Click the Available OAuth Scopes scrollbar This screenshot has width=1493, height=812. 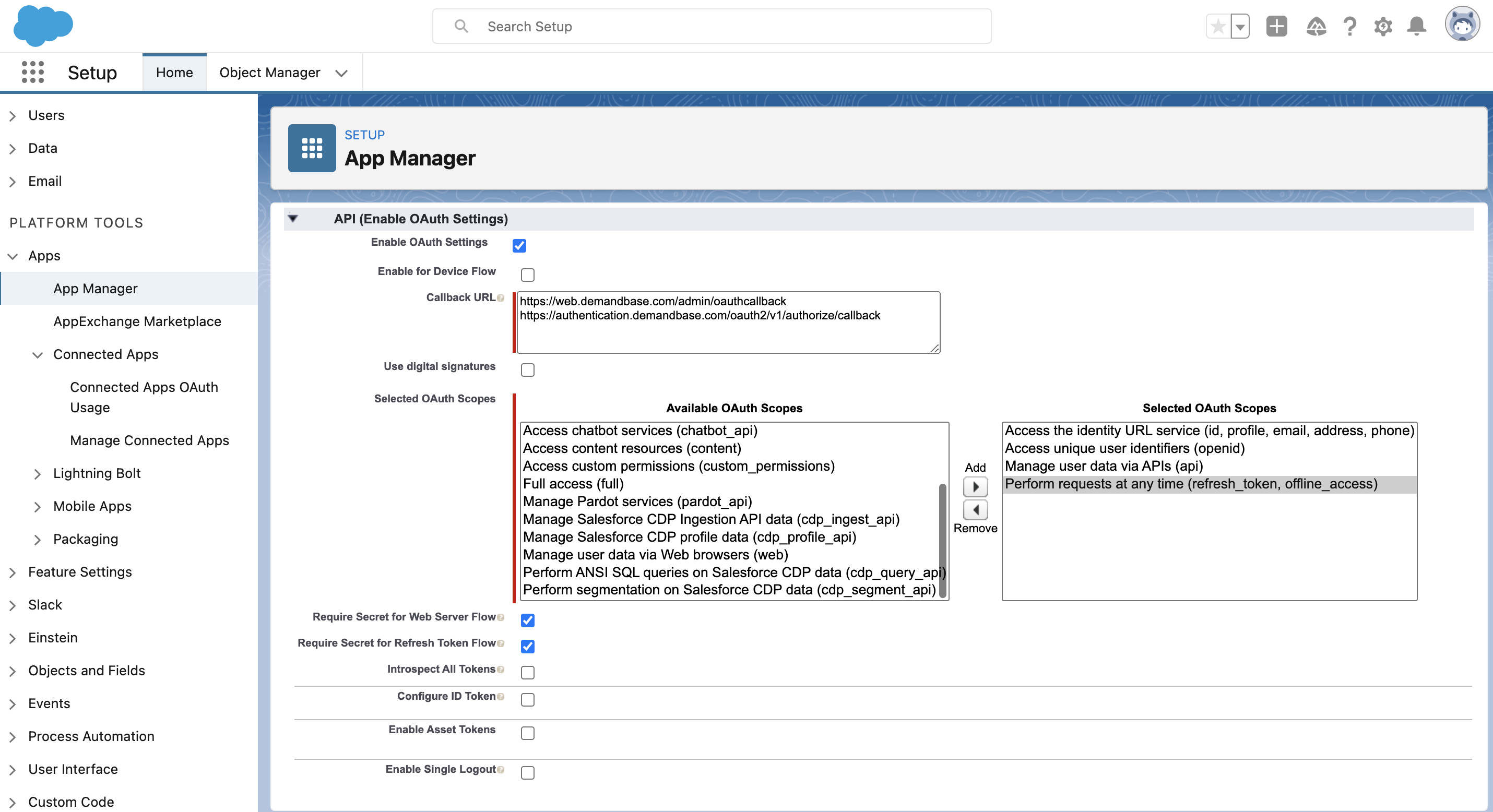pyautogui.click(x=942, y=540)
